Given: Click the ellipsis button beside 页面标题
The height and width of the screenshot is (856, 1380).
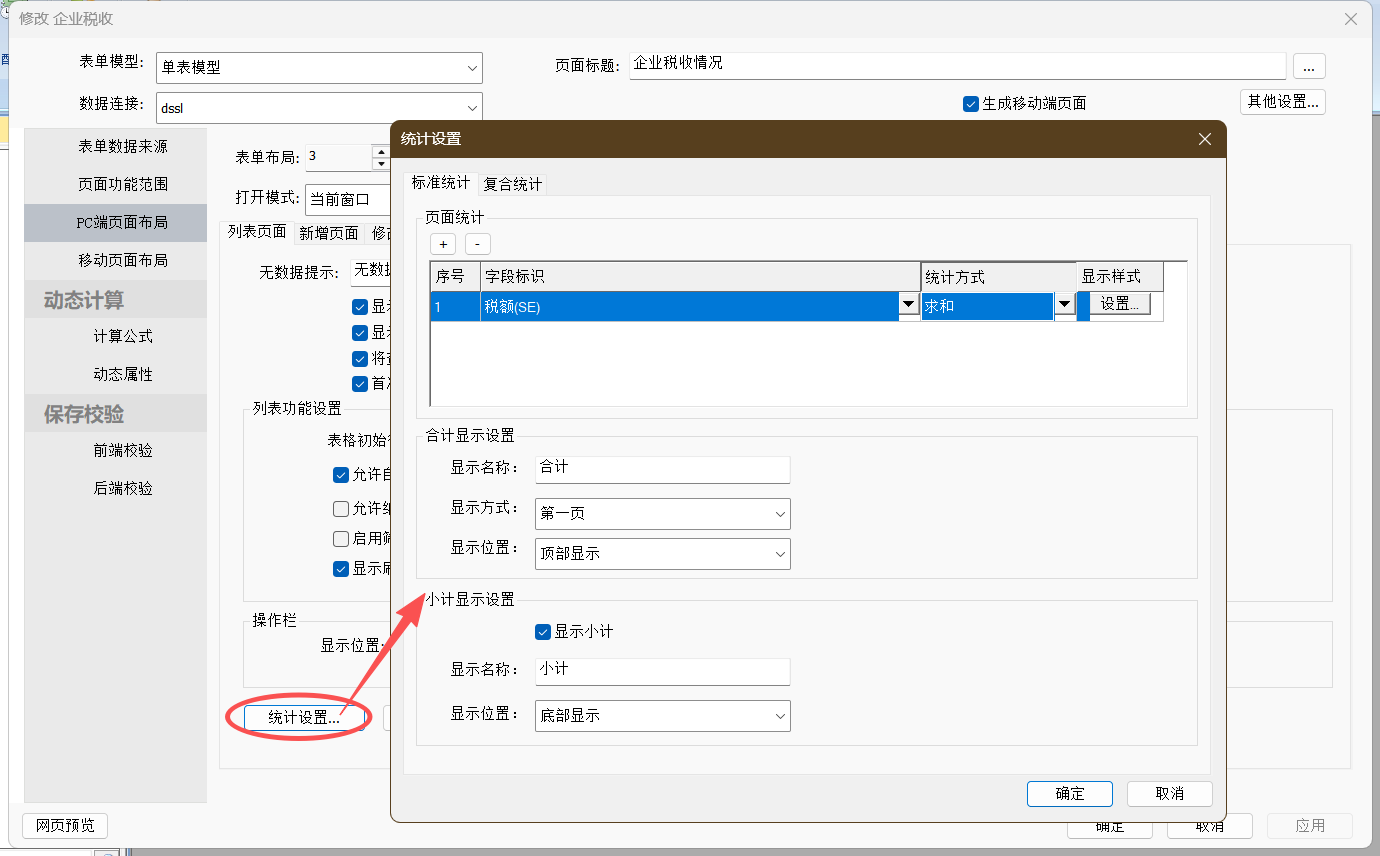Looking at the screenshot, I should pyautogui.click(x=1309, y=66).
